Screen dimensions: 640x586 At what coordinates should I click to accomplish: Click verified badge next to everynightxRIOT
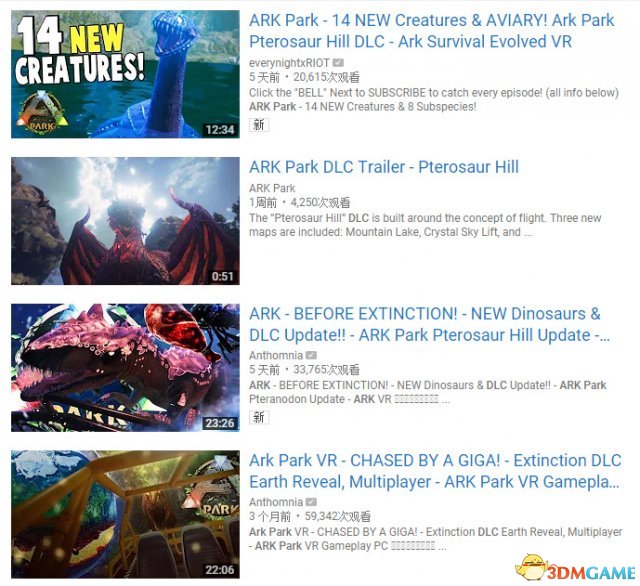pos(338,63)
